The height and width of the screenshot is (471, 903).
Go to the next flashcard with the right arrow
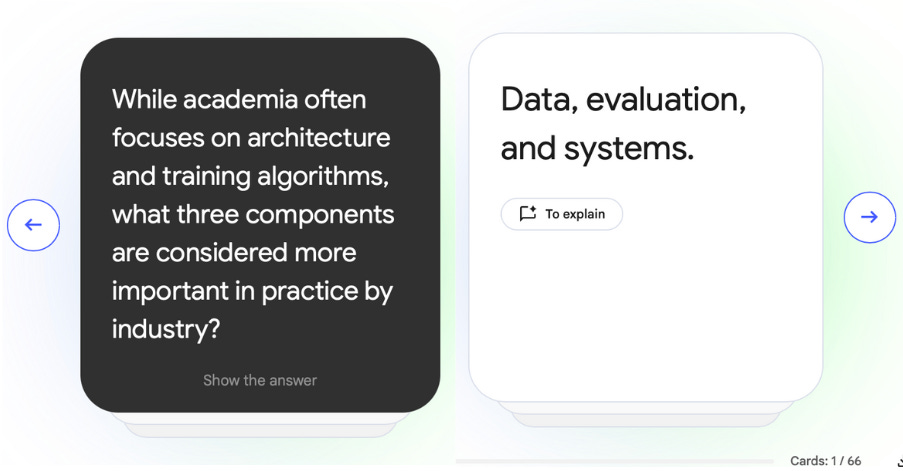click(x=870, y=217)
